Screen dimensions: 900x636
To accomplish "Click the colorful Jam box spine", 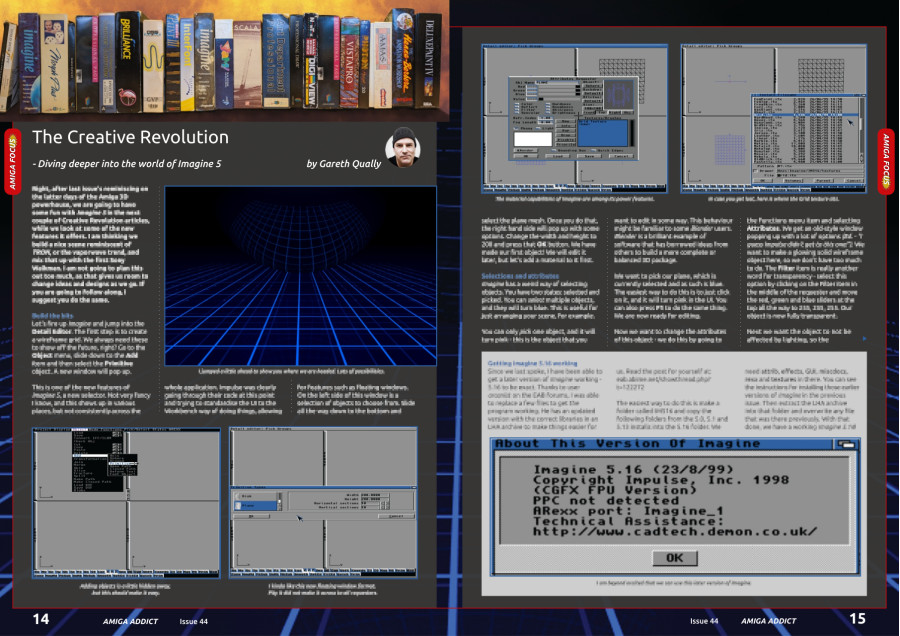I will click(x=224, y=64).
